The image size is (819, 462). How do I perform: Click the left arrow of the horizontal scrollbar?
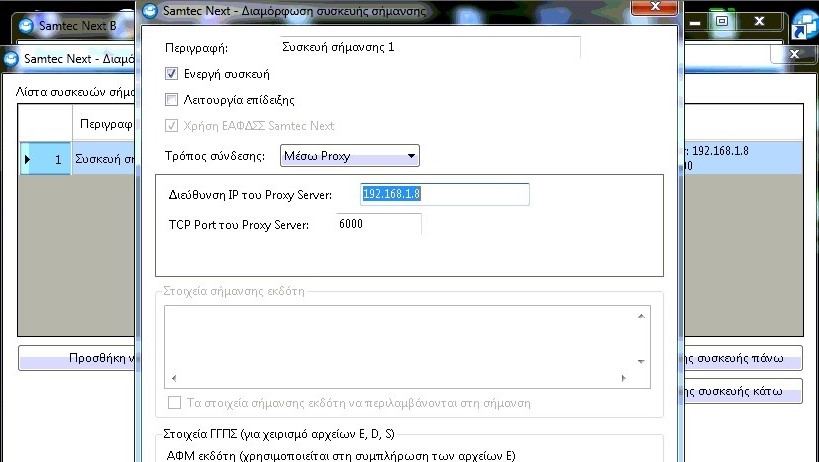174,378
